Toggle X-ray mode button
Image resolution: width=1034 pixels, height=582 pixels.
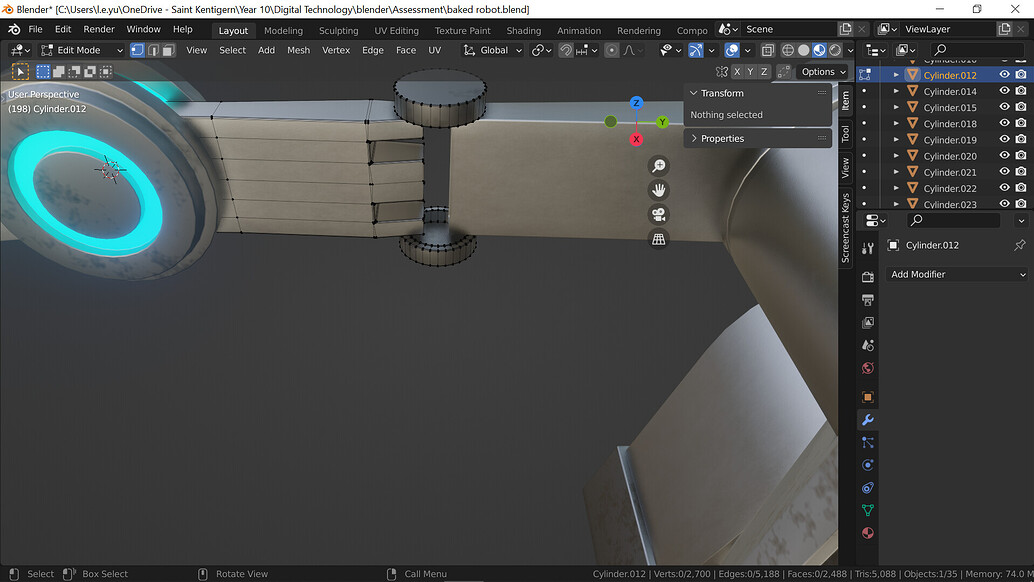tap(768, 50)
